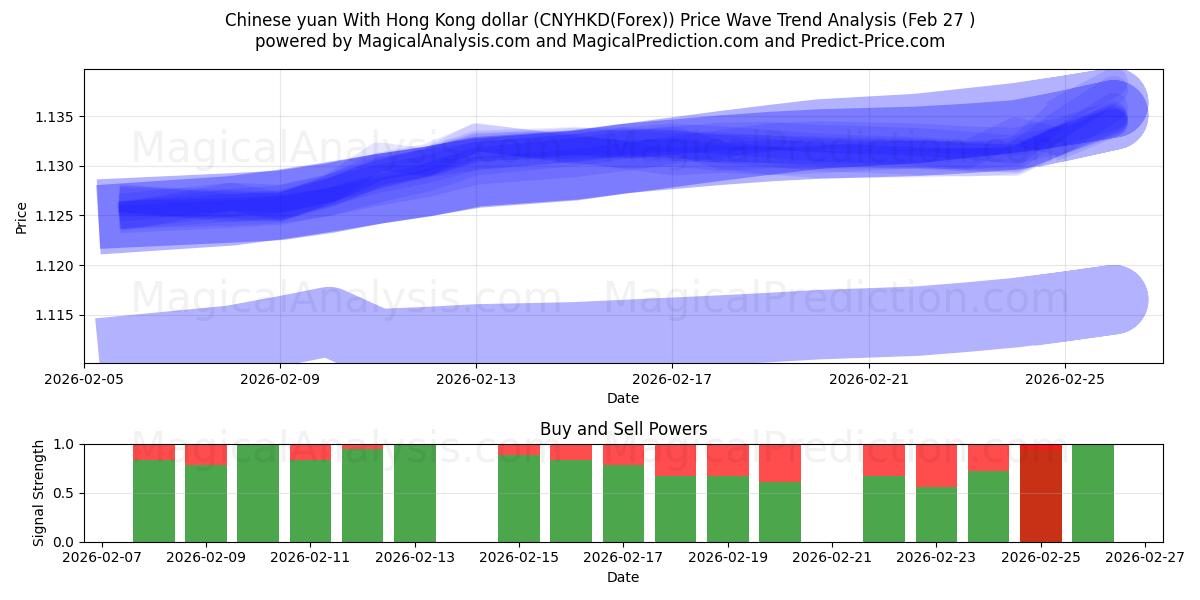Viewport: 1200px width, 600px height.
Task: Select the full green bar after the dark red bar
Action: point(1092,493)
